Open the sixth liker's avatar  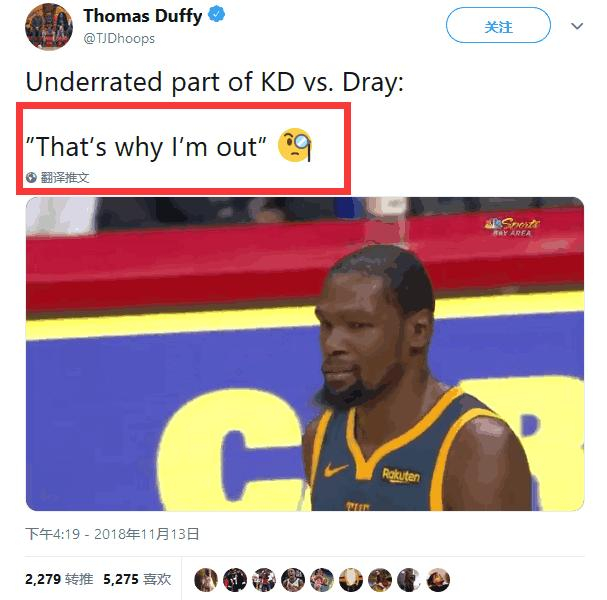point(351,579)
